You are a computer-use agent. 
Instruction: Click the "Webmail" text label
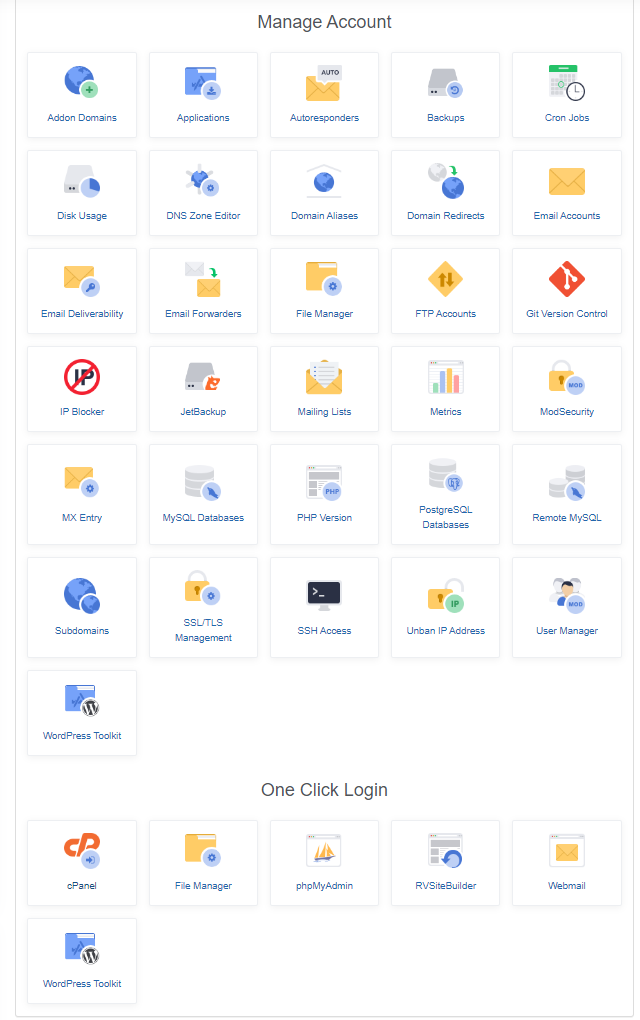coord(567,886)
